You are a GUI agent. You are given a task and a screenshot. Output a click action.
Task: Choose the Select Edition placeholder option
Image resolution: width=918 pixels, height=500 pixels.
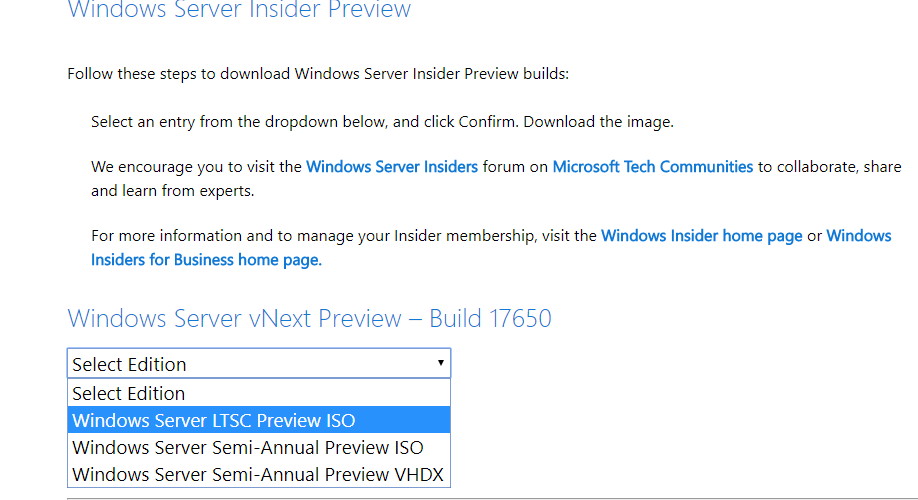[x=259, y=393]
